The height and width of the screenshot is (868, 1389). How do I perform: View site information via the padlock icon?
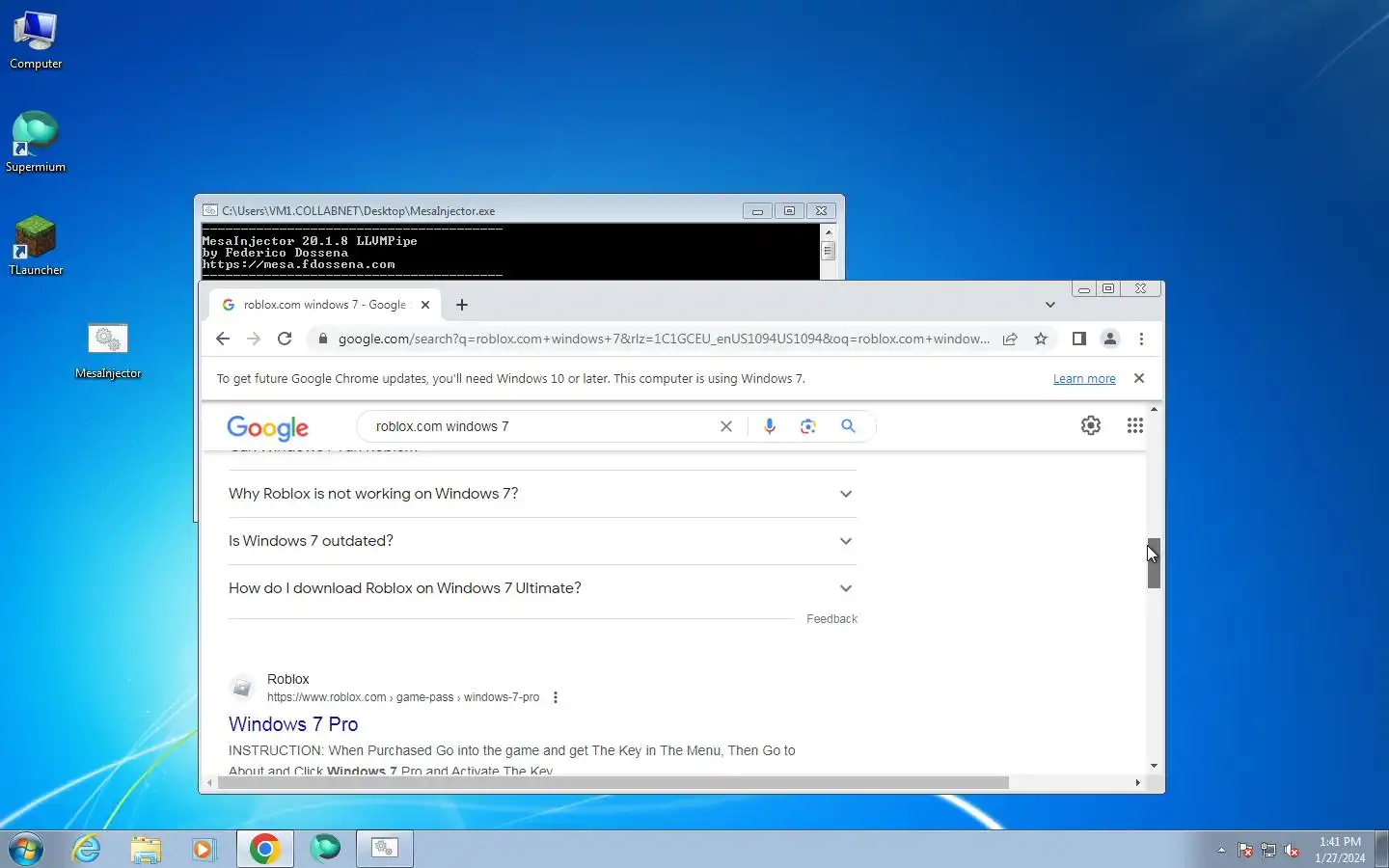point(323,339)
